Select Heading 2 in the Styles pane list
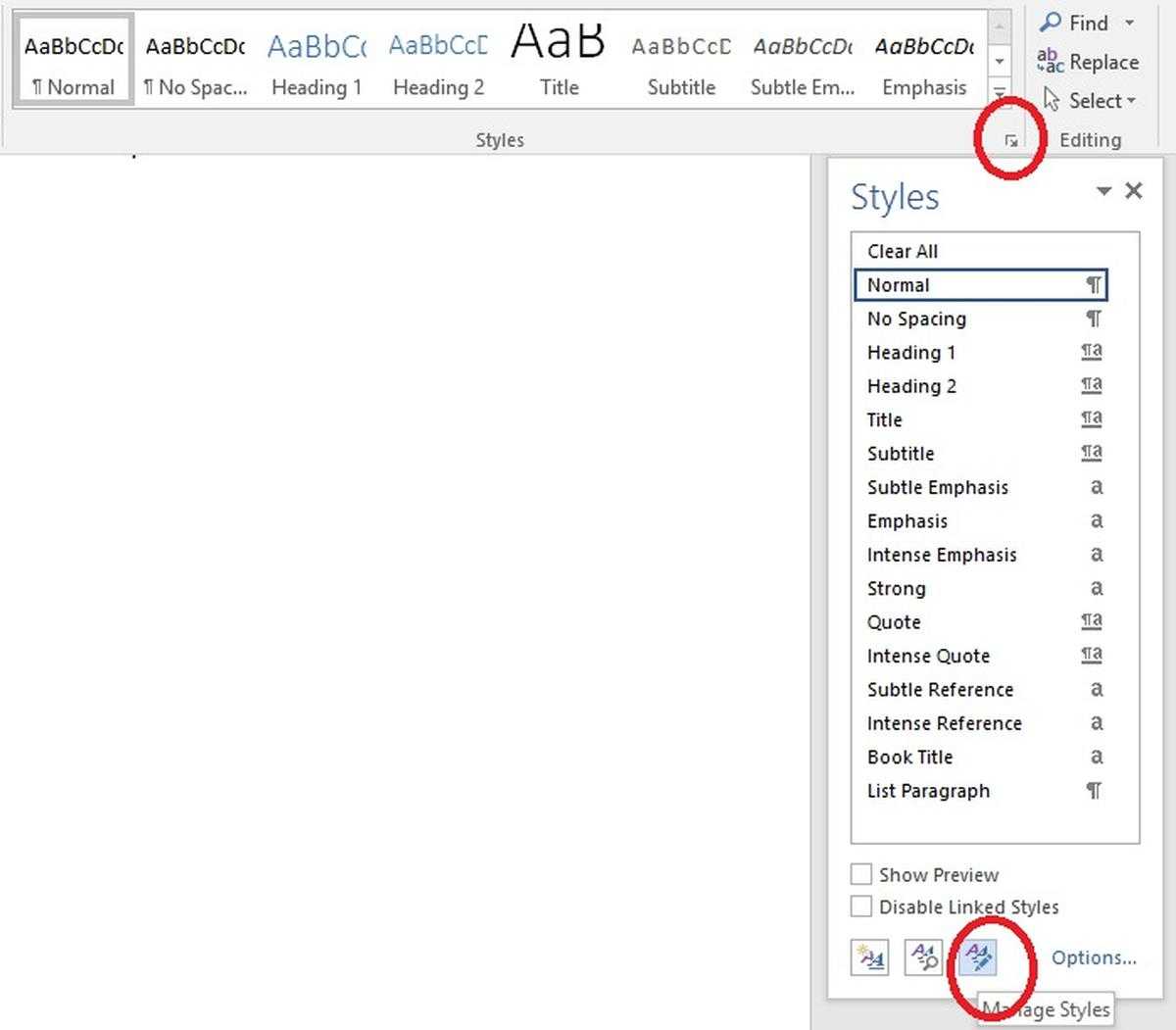 pos(981,386)
